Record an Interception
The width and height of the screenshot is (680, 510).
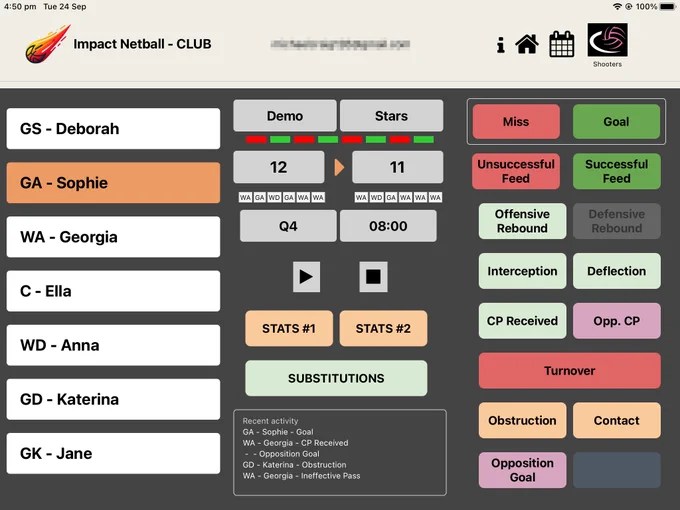[x=523, y=271]
